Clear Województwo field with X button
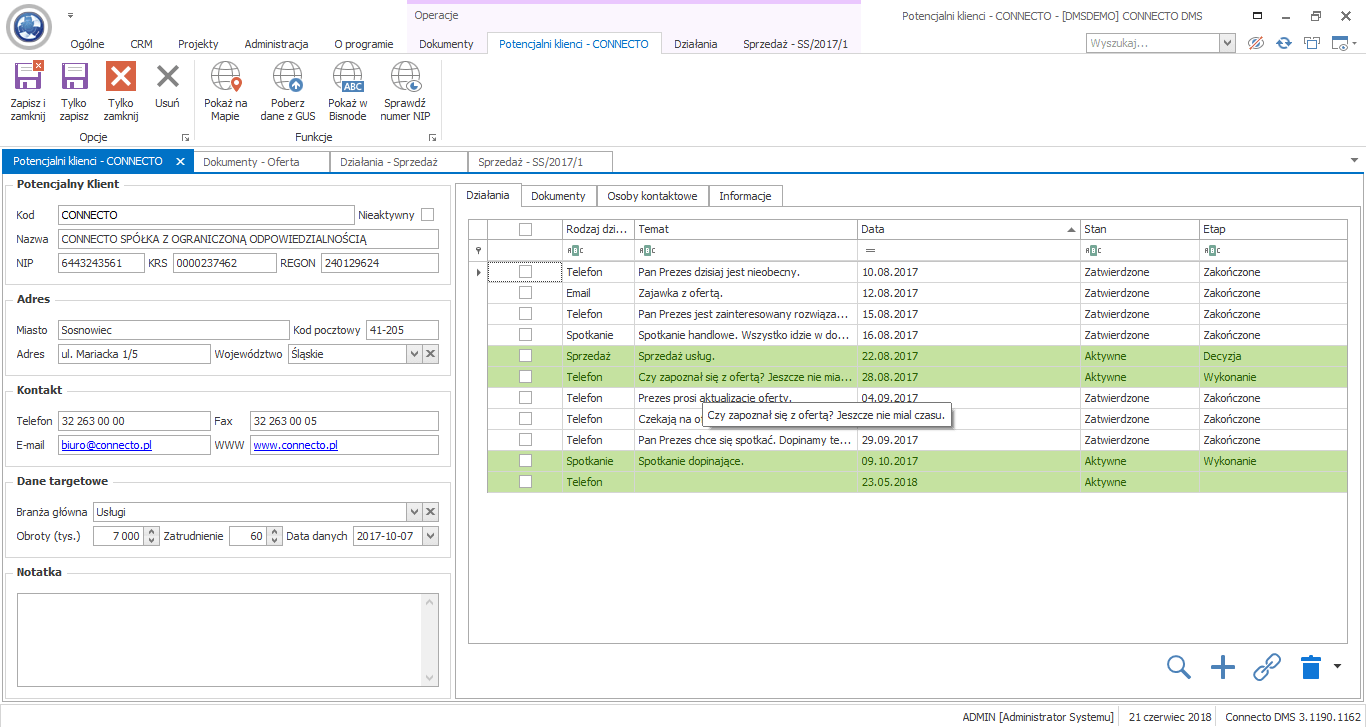The image size is (1366, 727). [431, 354]
